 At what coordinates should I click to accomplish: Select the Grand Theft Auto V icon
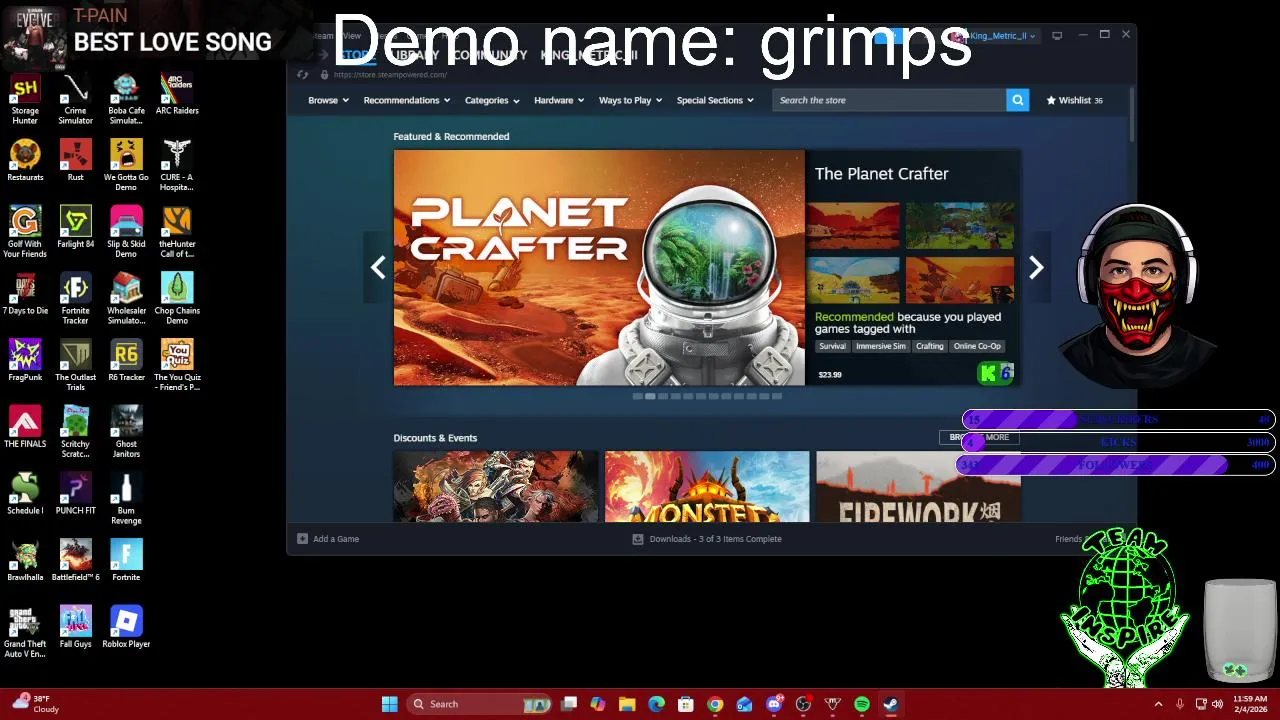coord(25,632)
